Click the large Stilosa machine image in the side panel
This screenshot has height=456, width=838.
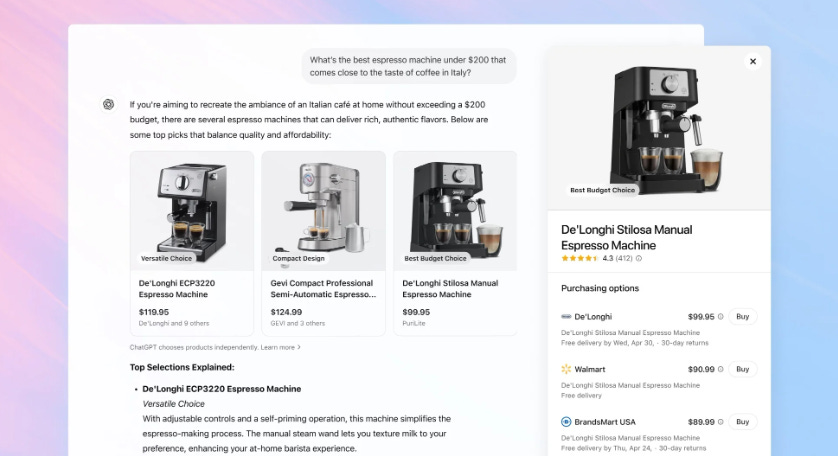(x=659, y=128)
